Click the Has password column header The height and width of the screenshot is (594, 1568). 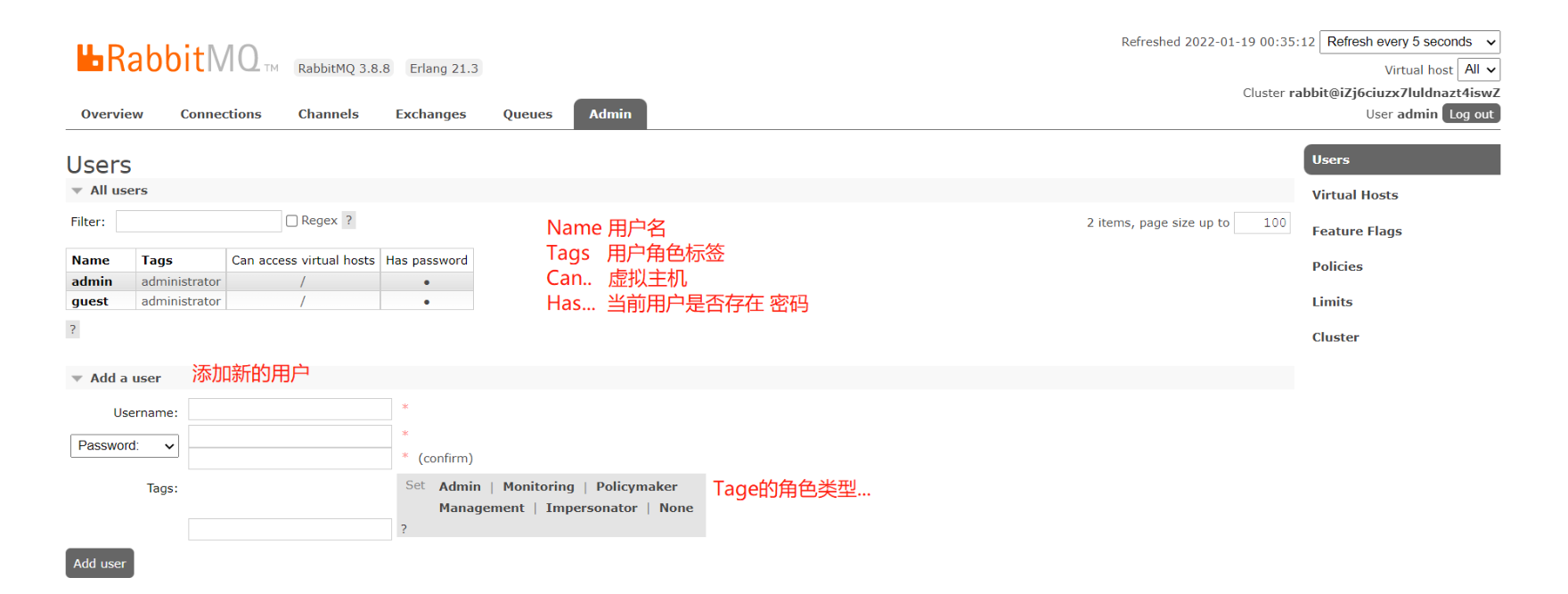[427, 260]
